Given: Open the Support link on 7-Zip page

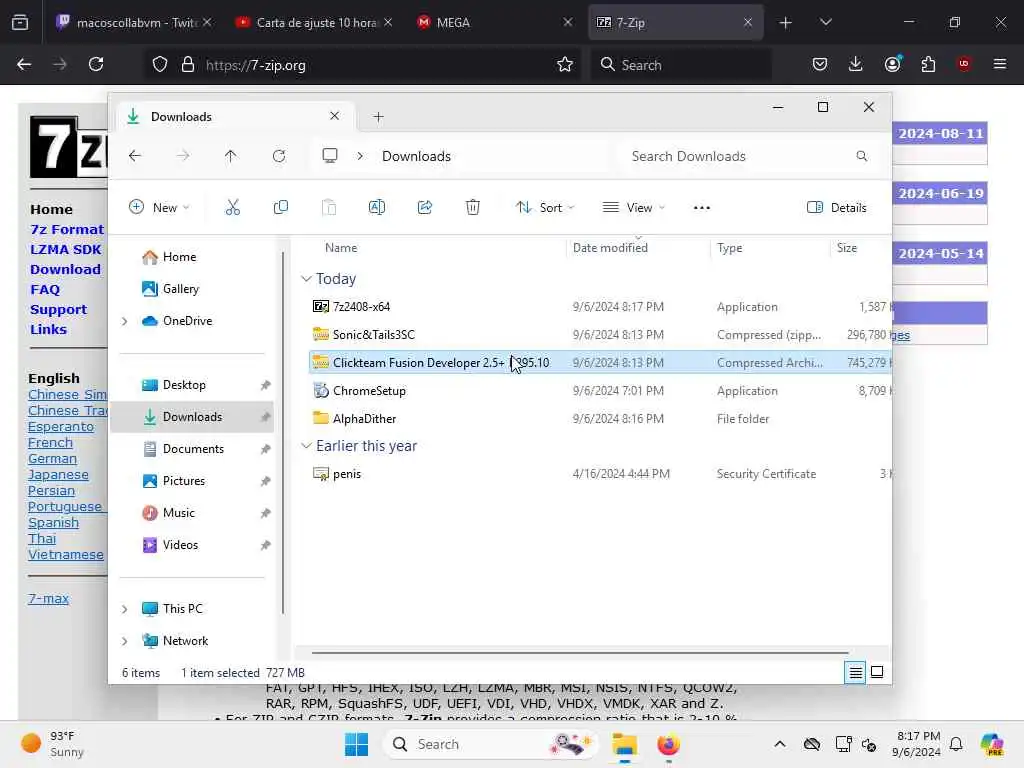Looking at the screenshot, I should click(58, 310).
